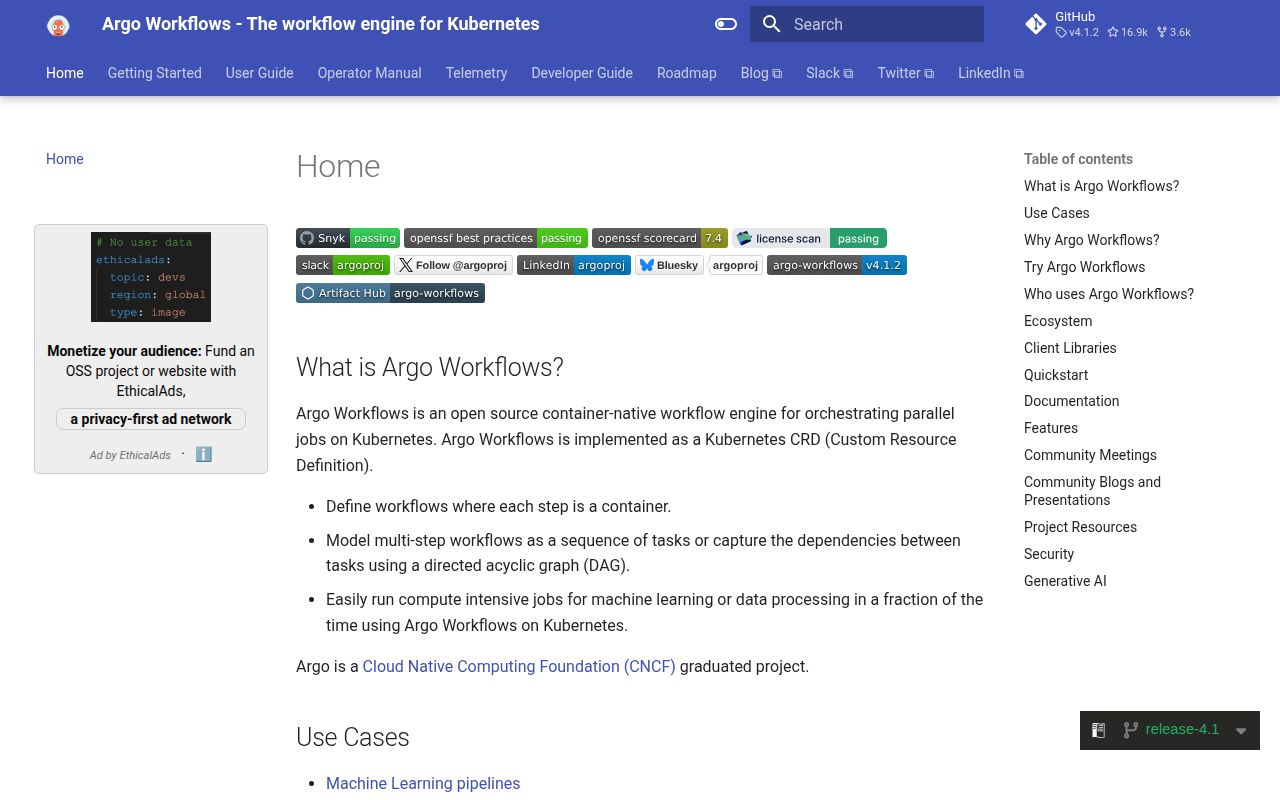
Task: Toggle the light/dark mode switch
Action: [x=726, y=24]
